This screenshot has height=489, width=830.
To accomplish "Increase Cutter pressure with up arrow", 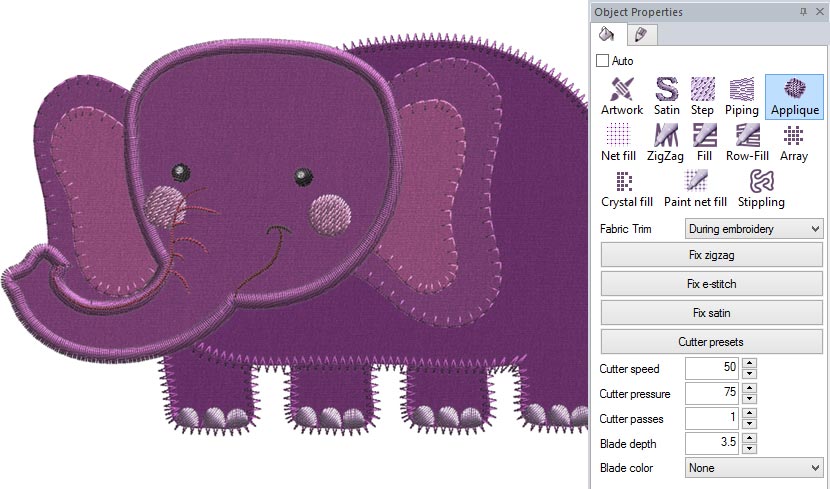I will tap(749, 388).
